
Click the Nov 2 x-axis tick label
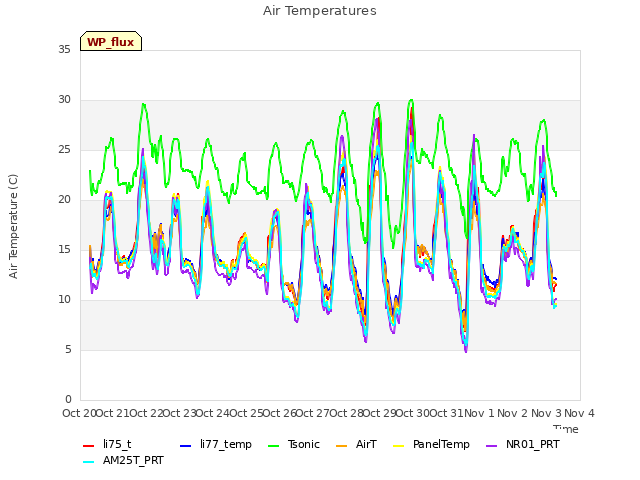pos(513,413)
